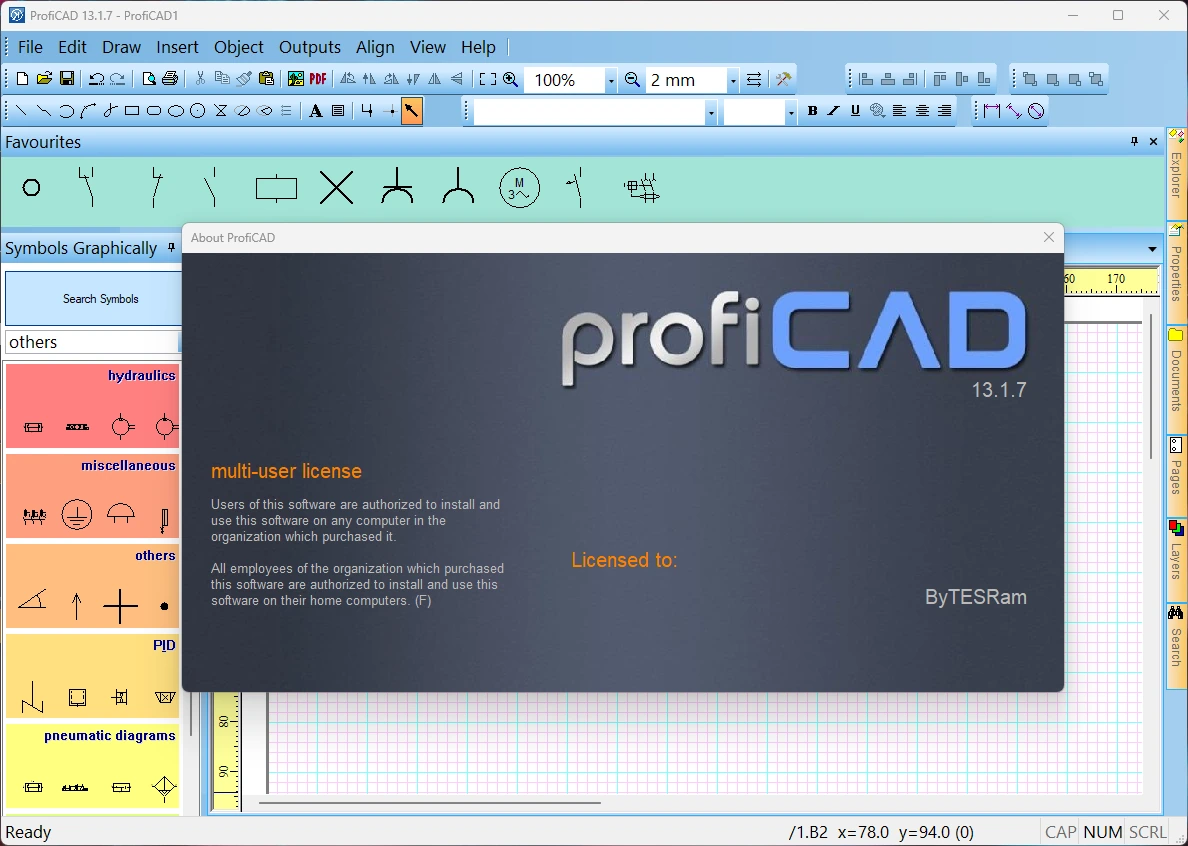Expand the document tabs dropdown arrow

(x=1152, y=249)
